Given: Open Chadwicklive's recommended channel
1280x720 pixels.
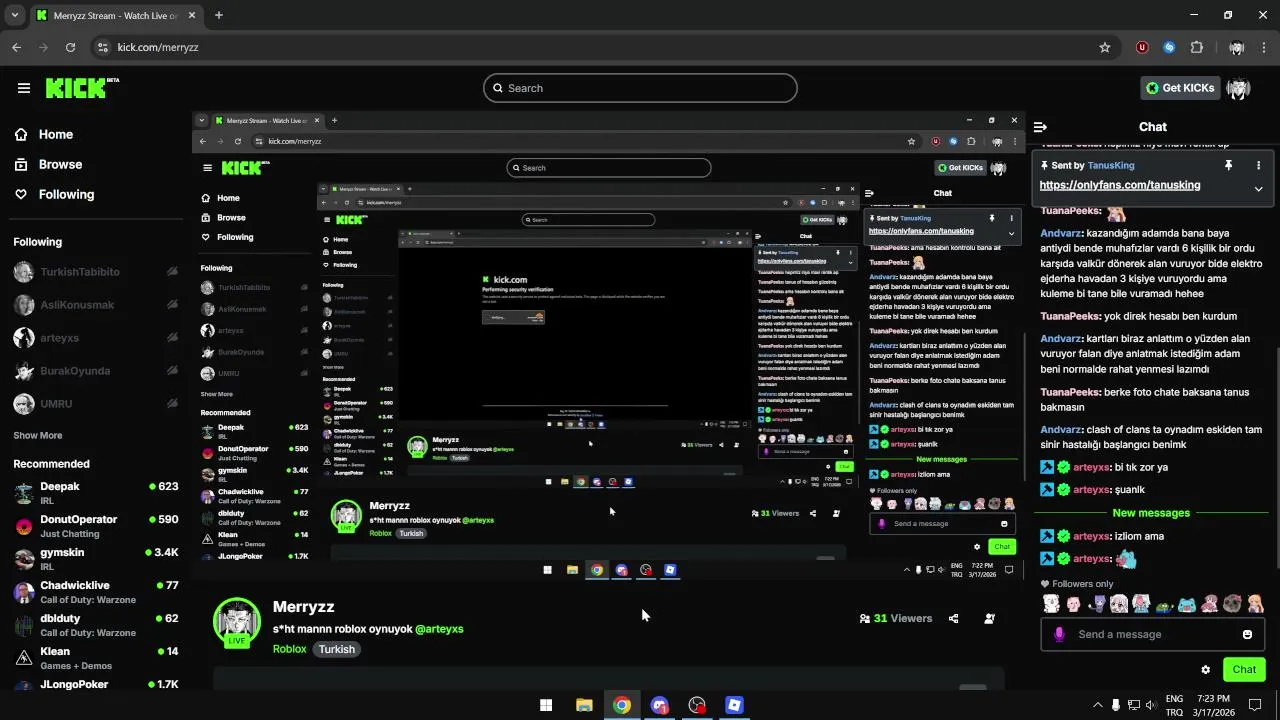Looking at the screenshot, I should point(96,592).
